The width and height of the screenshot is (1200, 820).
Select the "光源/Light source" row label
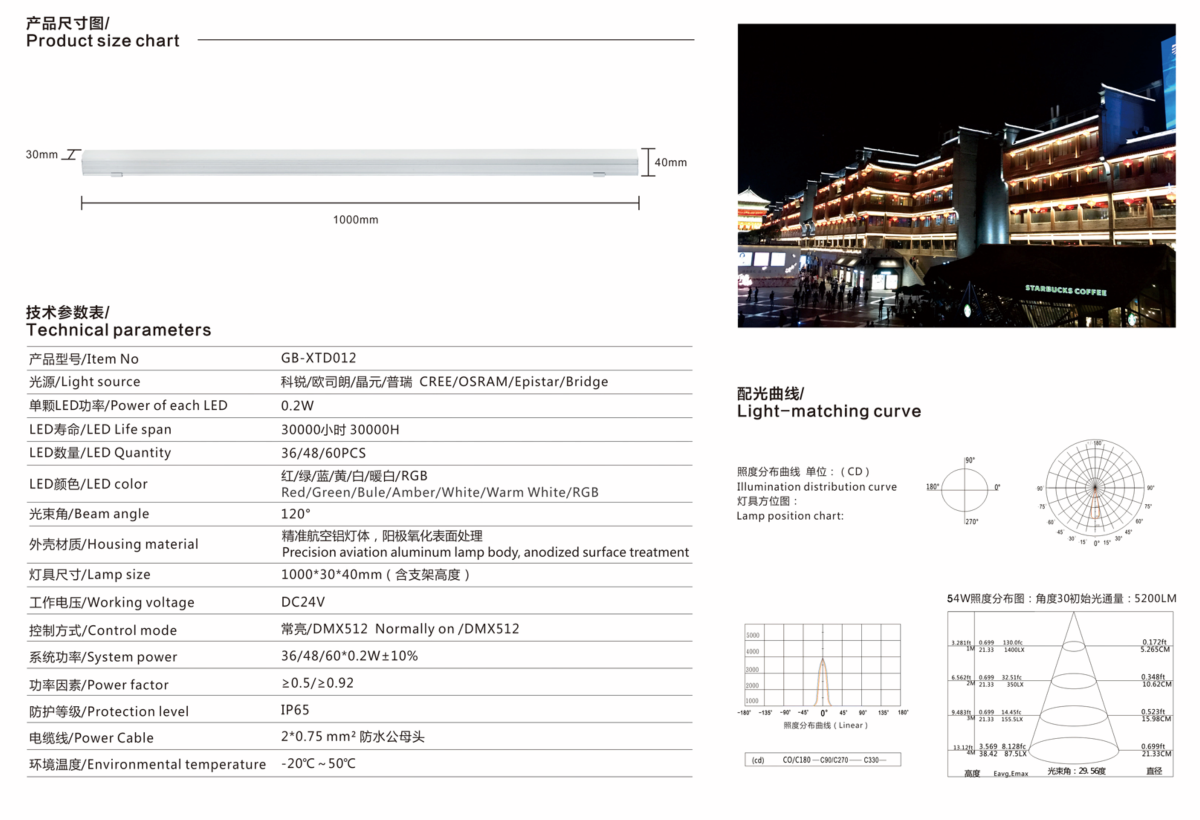pyautogui.click(x=85, y=382)
